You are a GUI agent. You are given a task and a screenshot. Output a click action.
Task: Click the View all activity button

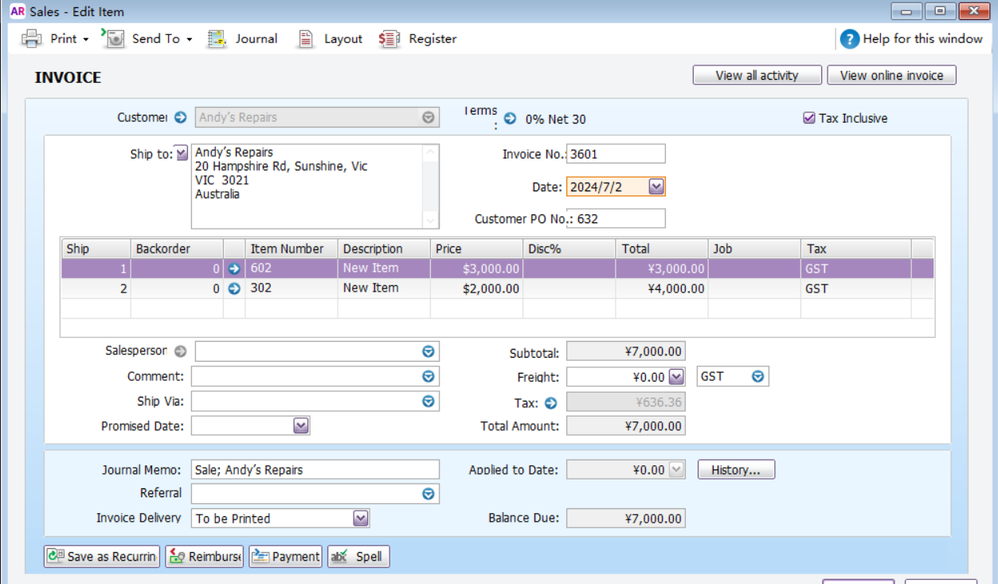(x=756, y=75)
